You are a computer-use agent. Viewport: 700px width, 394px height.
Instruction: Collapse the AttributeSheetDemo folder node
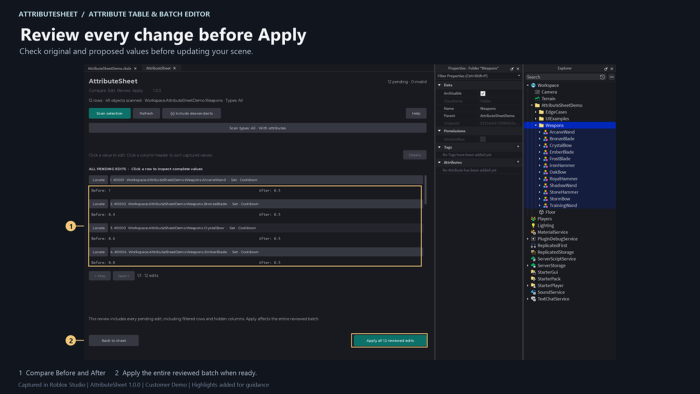tap(532, 105)
